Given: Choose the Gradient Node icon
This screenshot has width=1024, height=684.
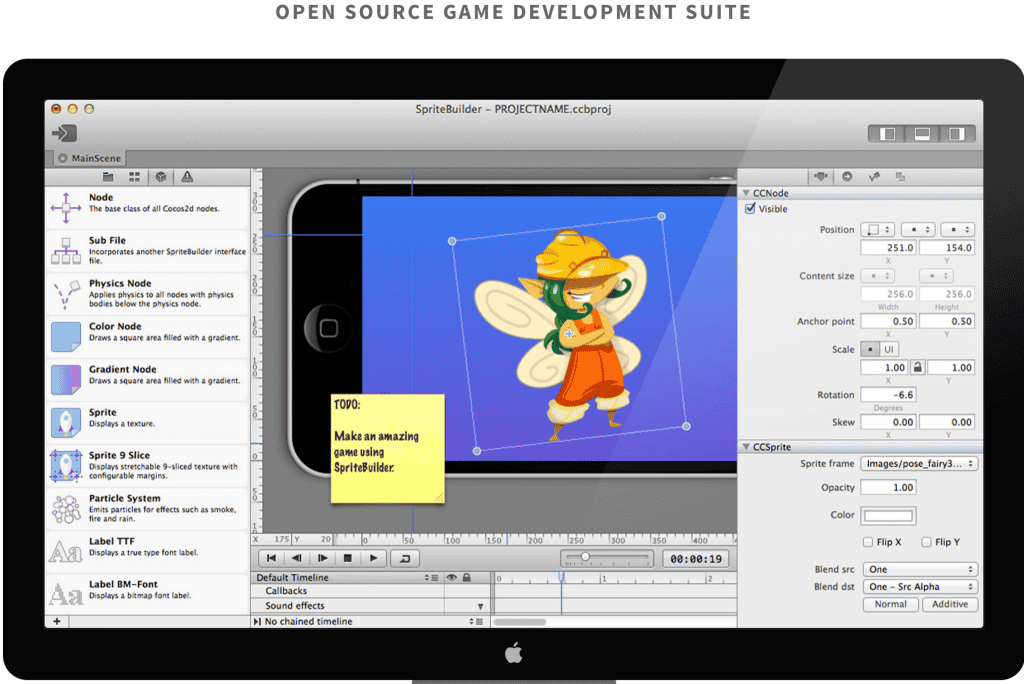Looking at the screenshot, I should 66,380.
